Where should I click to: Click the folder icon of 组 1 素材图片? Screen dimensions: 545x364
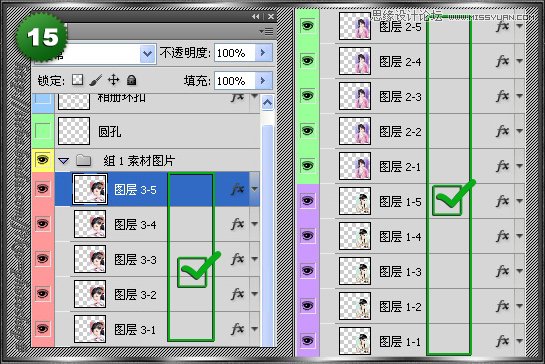(x=84, y=161)
